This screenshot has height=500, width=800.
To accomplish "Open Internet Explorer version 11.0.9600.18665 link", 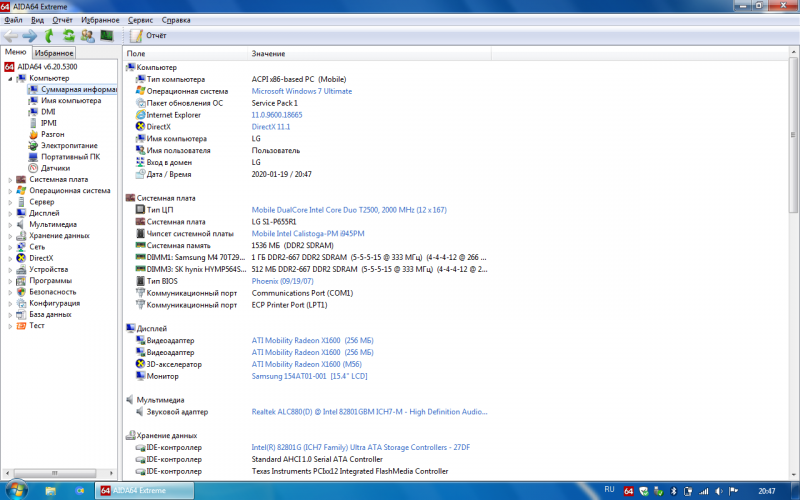I will pos(277,115).
